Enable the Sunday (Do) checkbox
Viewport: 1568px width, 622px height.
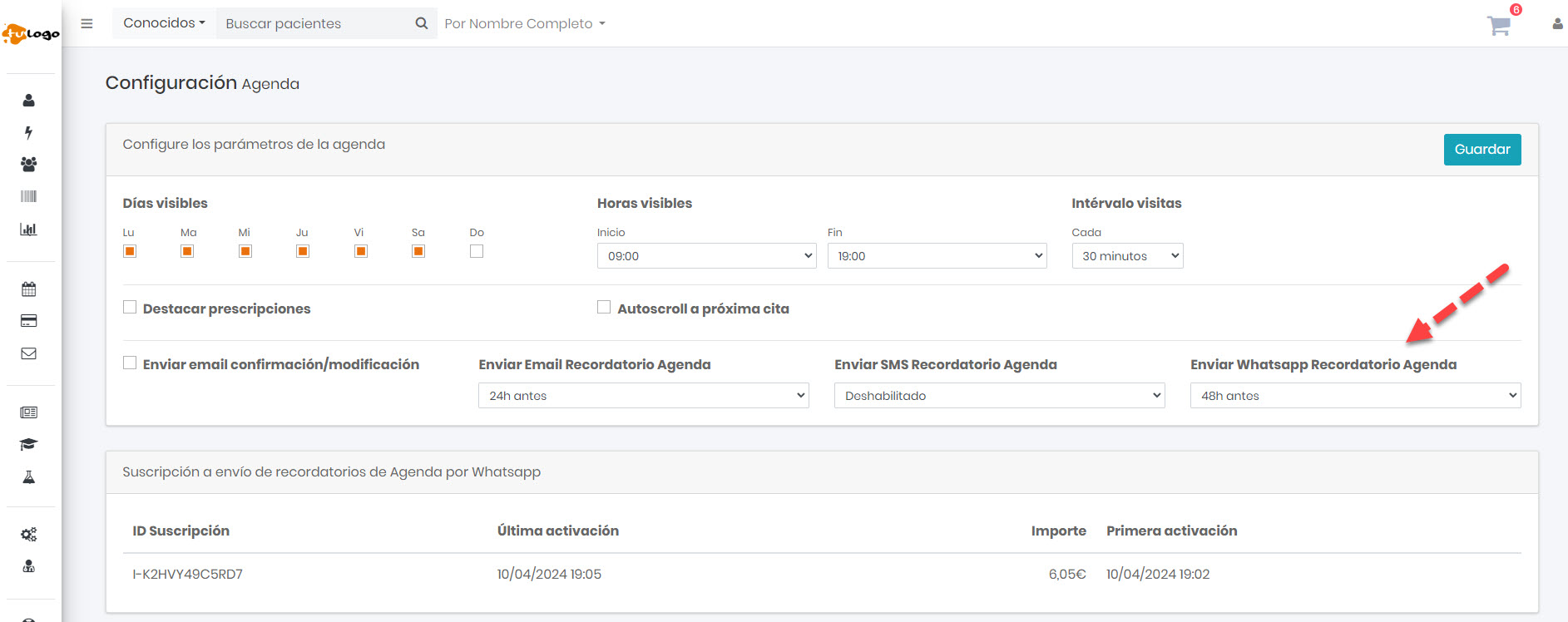tap(477, 251)
